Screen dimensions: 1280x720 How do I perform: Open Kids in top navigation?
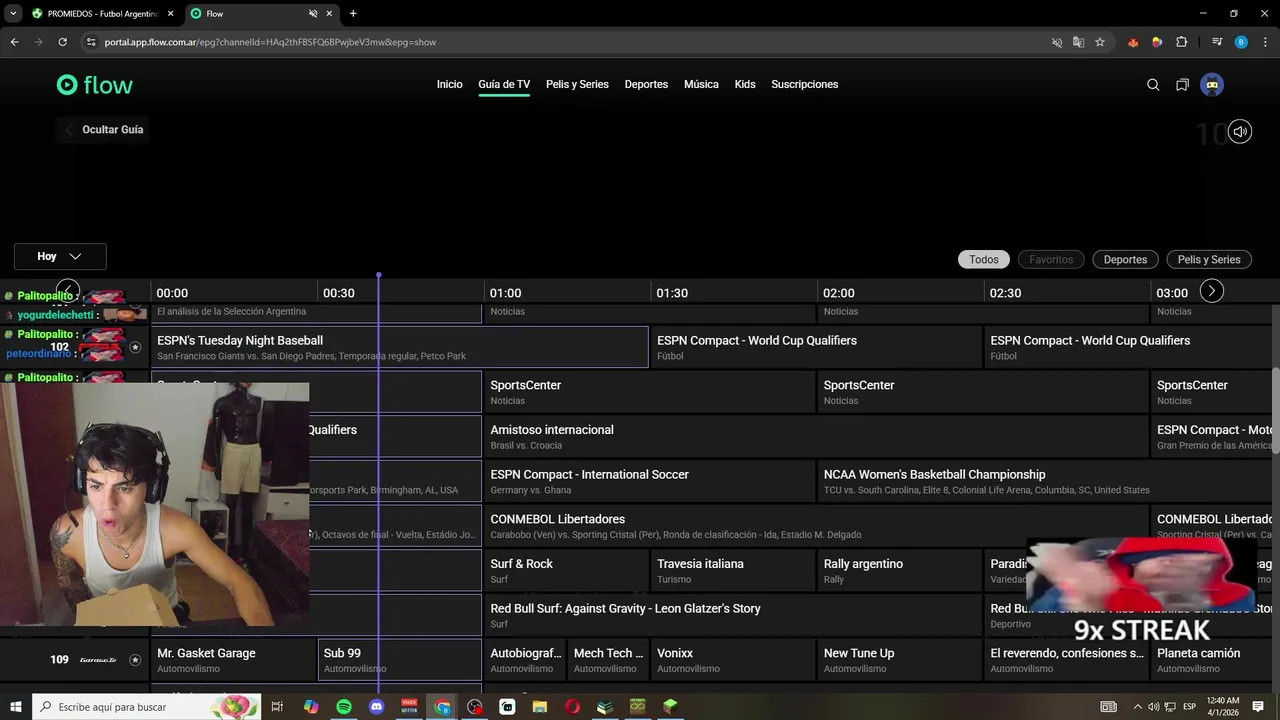click(x=745, y=85)
